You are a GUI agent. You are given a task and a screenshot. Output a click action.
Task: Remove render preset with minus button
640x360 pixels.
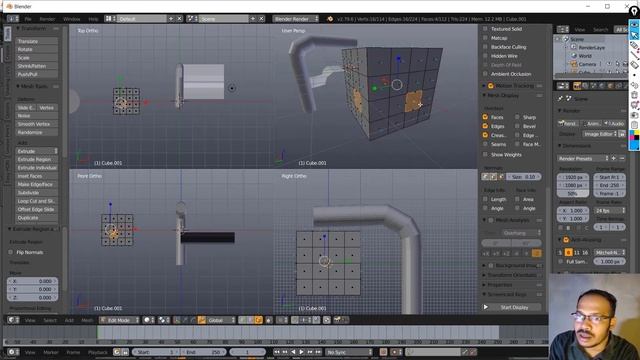622,158
